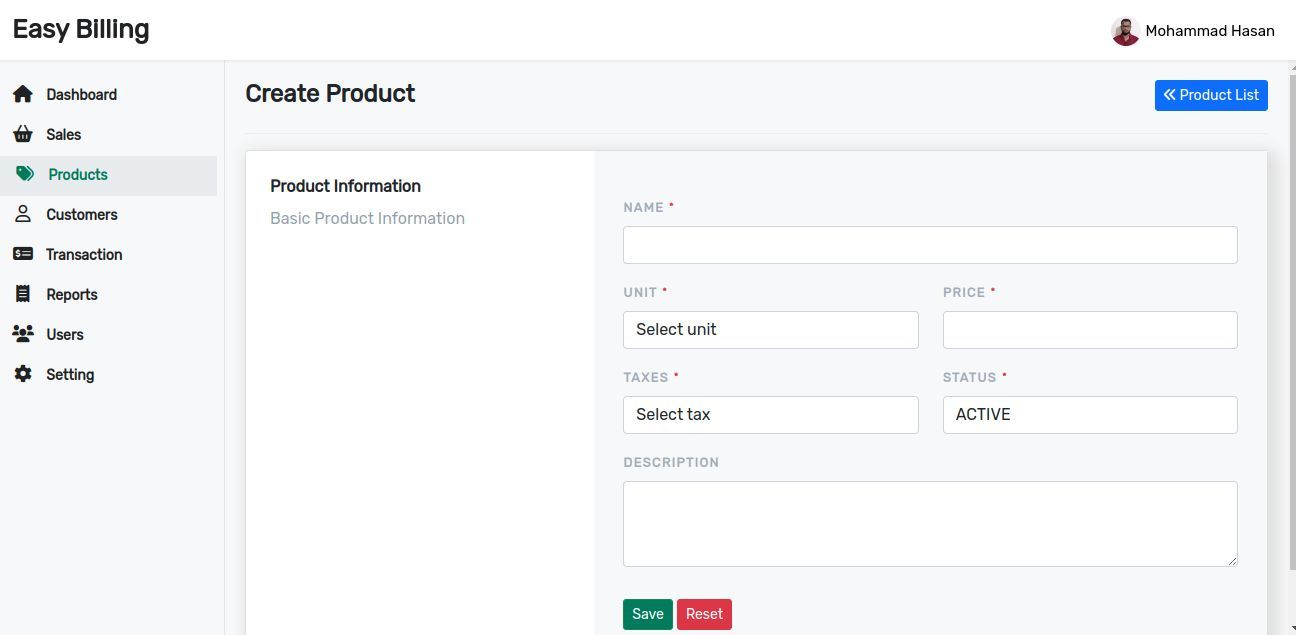Go to the Sales menu item
This screenshot has height=635, width=1296.
pos(64,134)
